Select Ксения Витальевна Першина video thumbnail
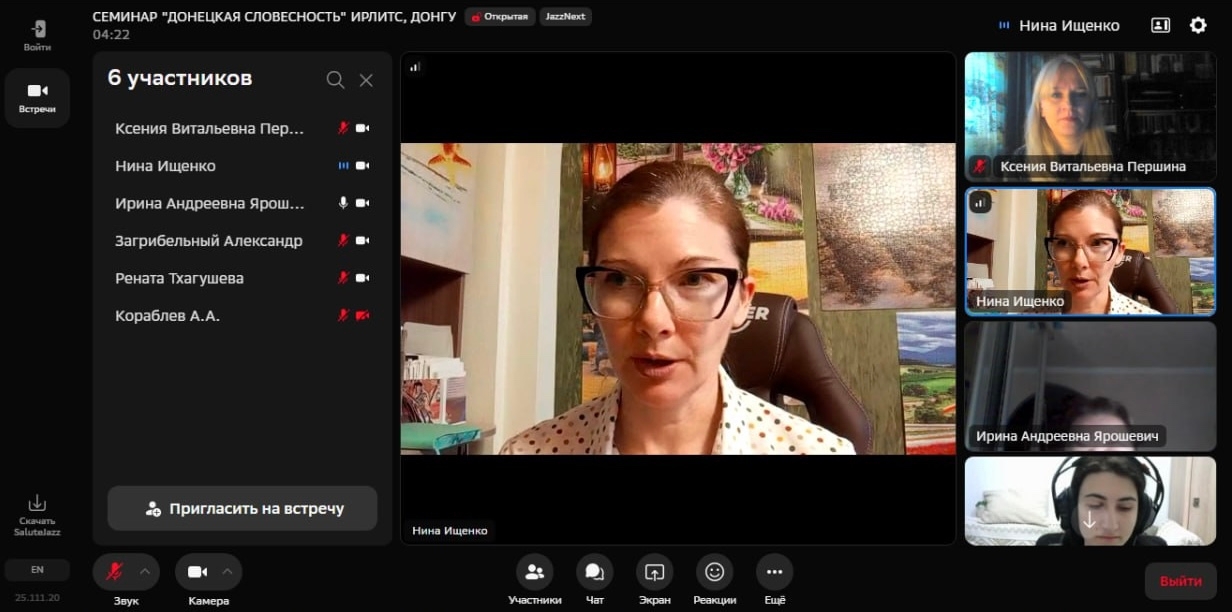 pyautogui.click(x=1076, y=116)
